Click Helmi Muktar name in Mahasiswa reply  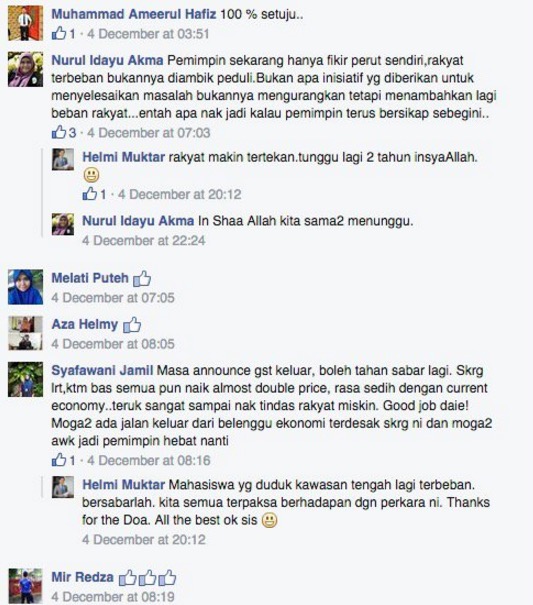point(124,485)
